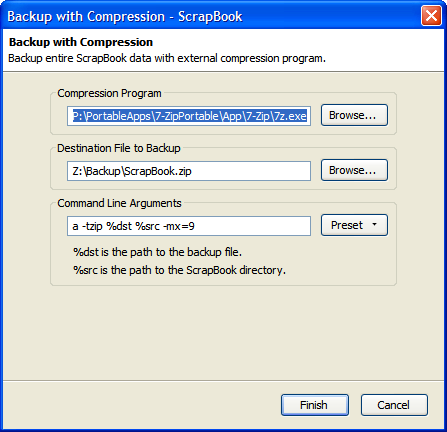The image size is (447, 432).
Task: Close the Backup with Compression window
Action: (x=431, y=16)
